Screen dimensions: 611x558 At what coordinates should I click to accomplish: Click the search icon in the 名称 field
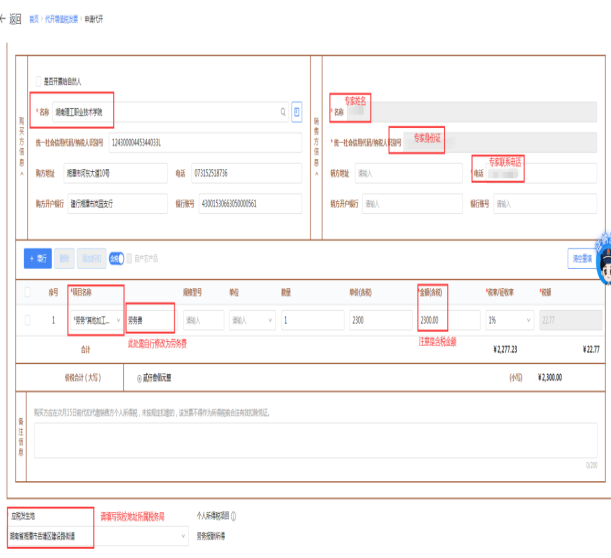point(283,112)
